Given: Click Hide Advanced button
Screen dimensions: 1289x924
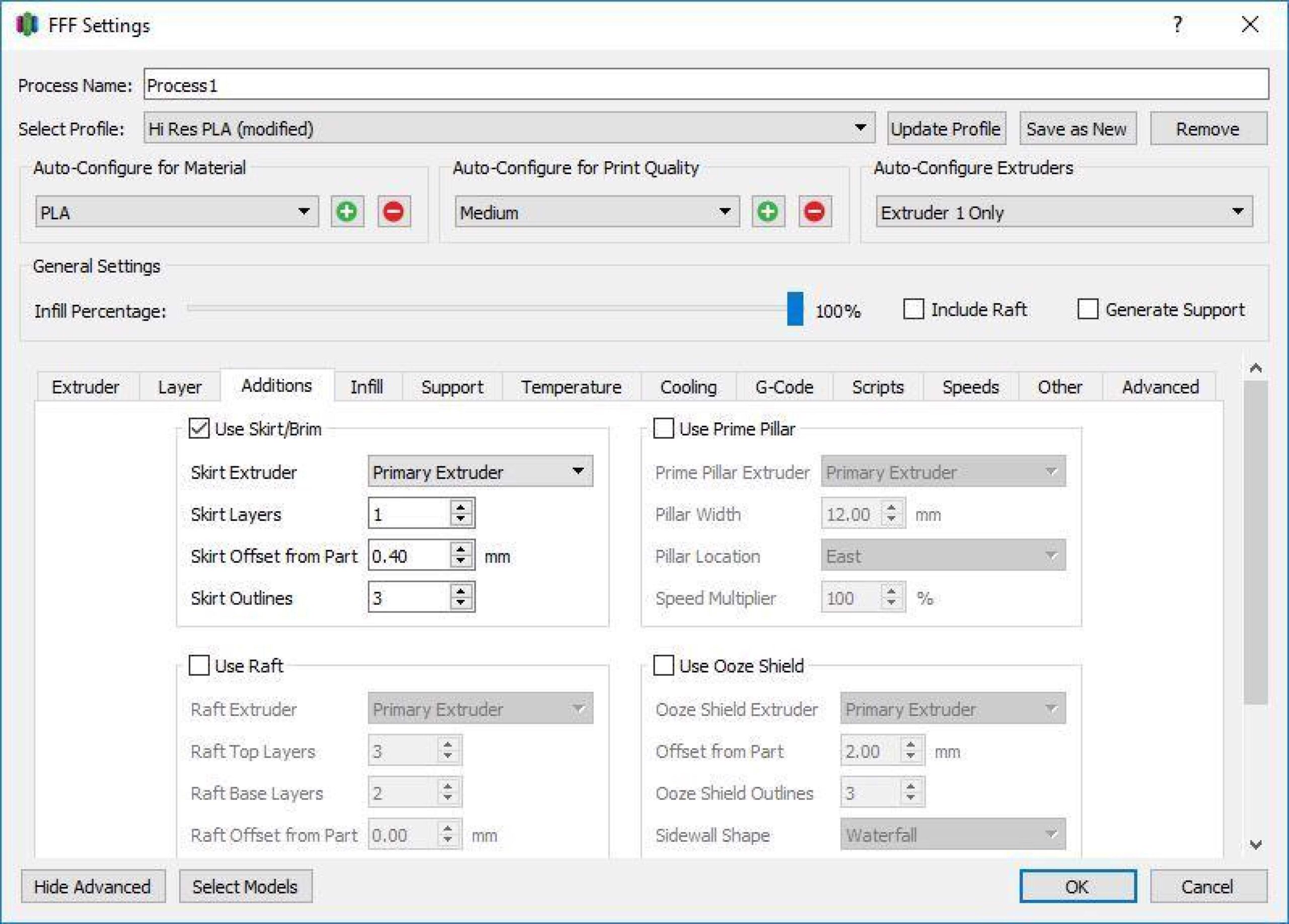Looking at the screenshot, I should 93,886.
